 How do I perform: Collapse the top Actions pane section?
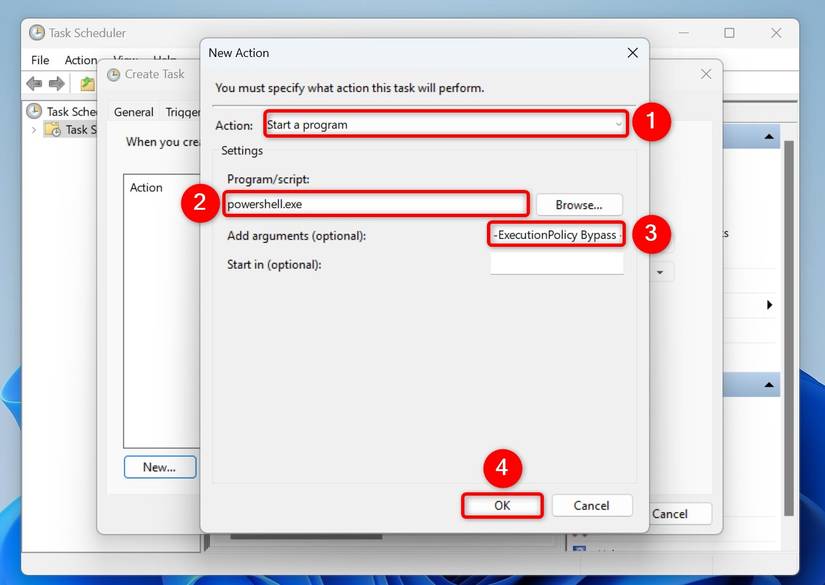[769, 136]
